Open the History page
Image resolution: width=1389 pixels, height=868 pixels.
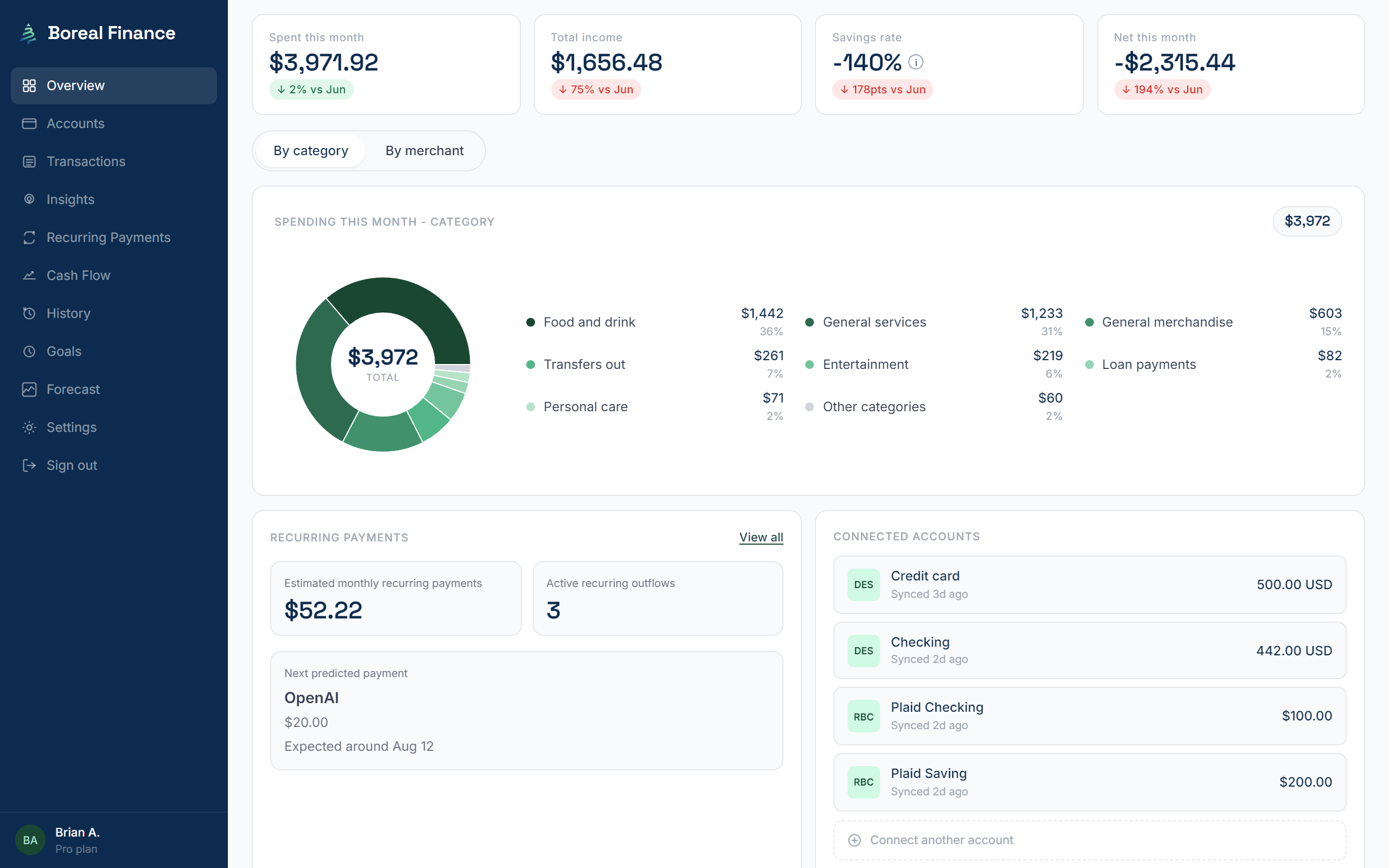point(113,313)
